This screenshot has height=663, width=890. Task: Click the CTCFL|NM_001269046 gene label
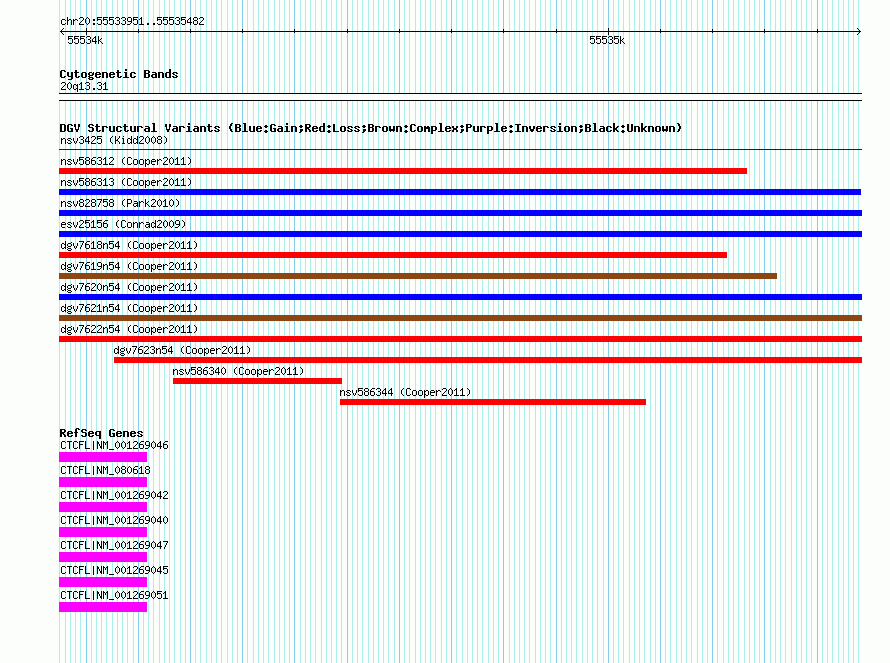click(x=114, y=445)
